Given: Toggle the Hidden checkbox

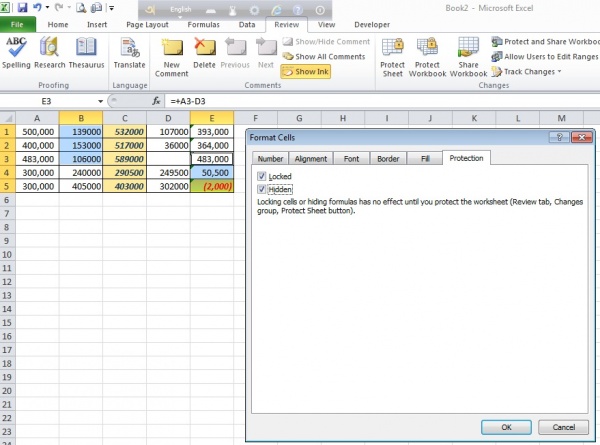Looking at the screenshot, I should (262, 189).
